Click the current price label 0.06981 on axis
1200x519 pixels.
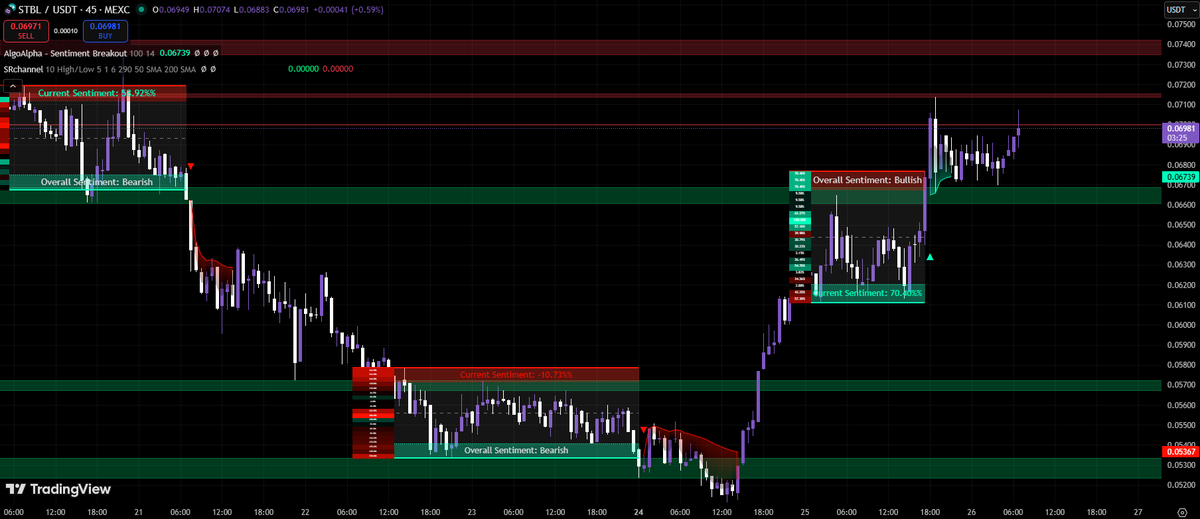pos(1180,133)
